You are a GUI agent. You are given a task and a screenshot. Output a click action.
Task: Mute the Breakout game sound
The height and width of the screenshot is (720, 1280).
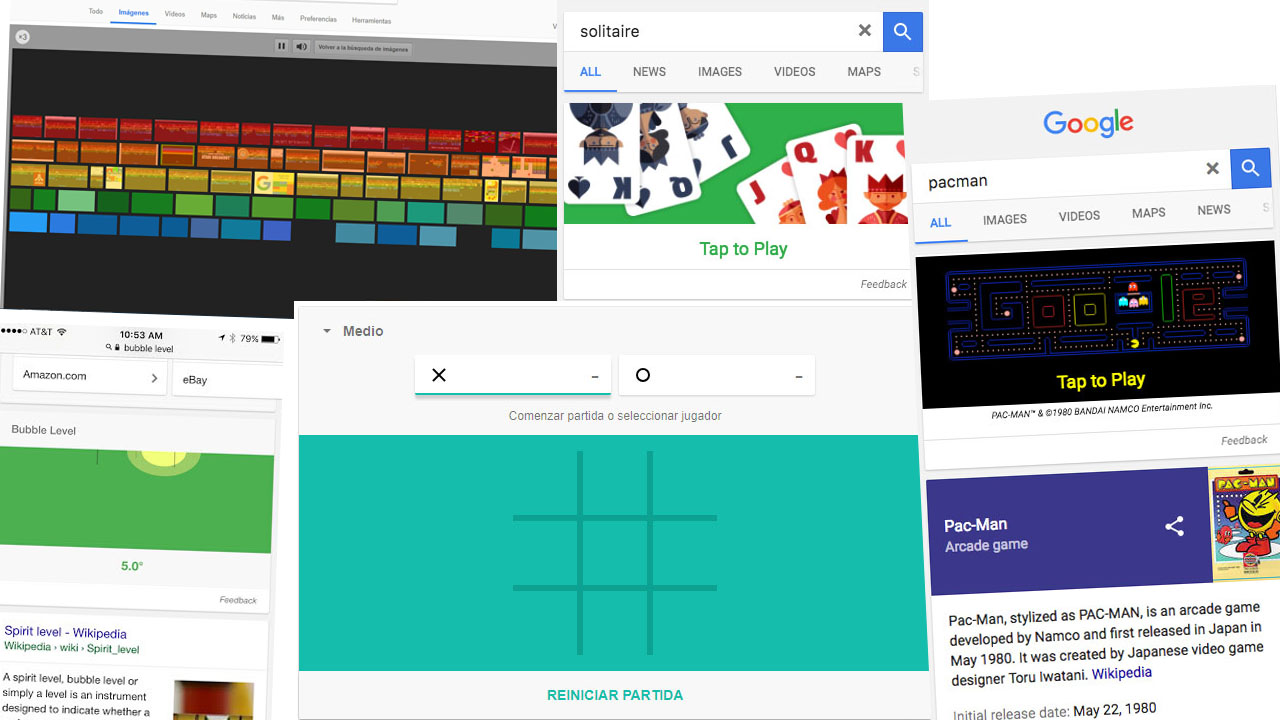click(301, 46)
